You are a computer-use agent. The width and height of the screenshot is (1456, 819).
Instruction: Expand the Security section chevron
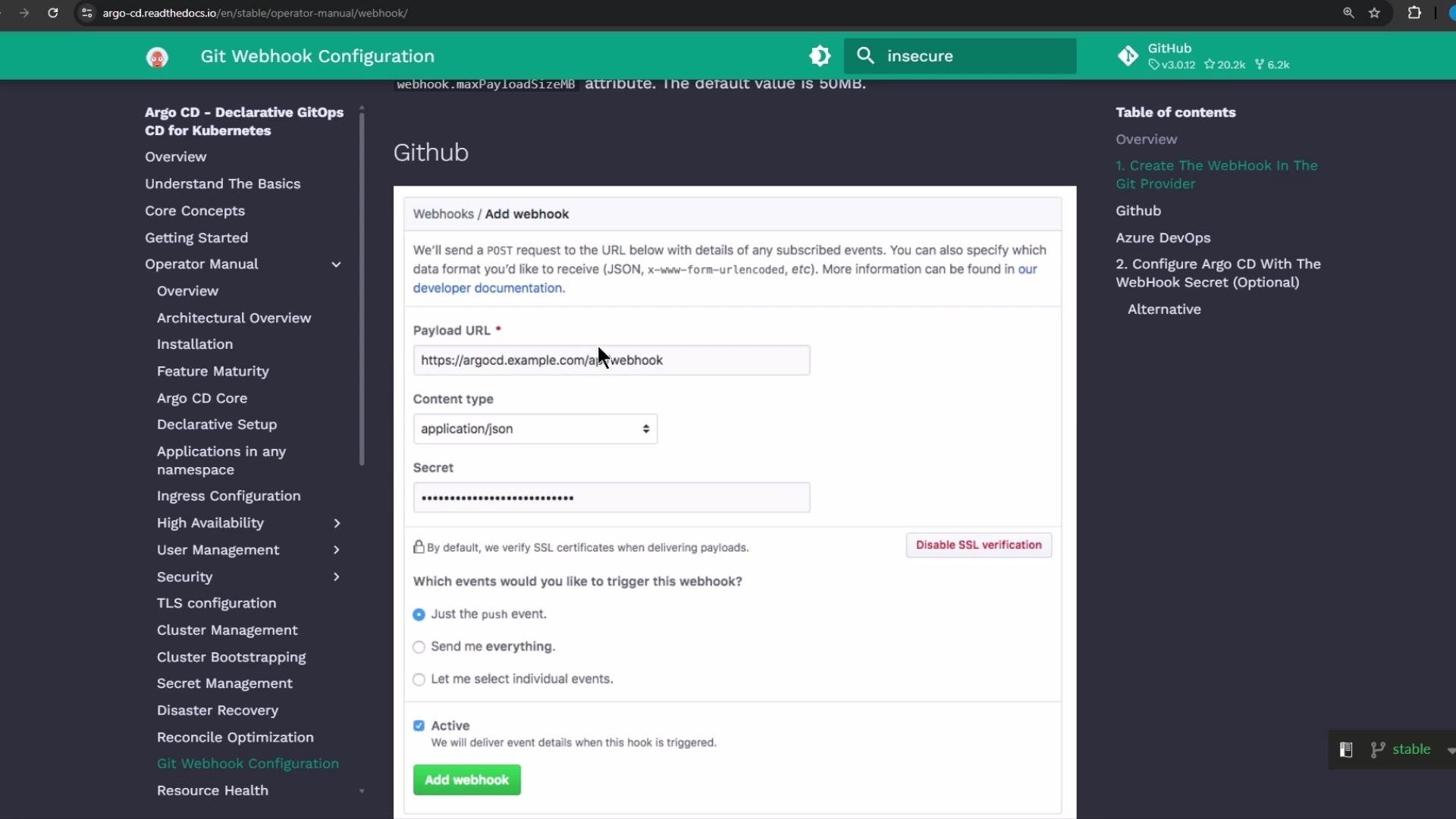pyautogui.click(x=337, y=577)
